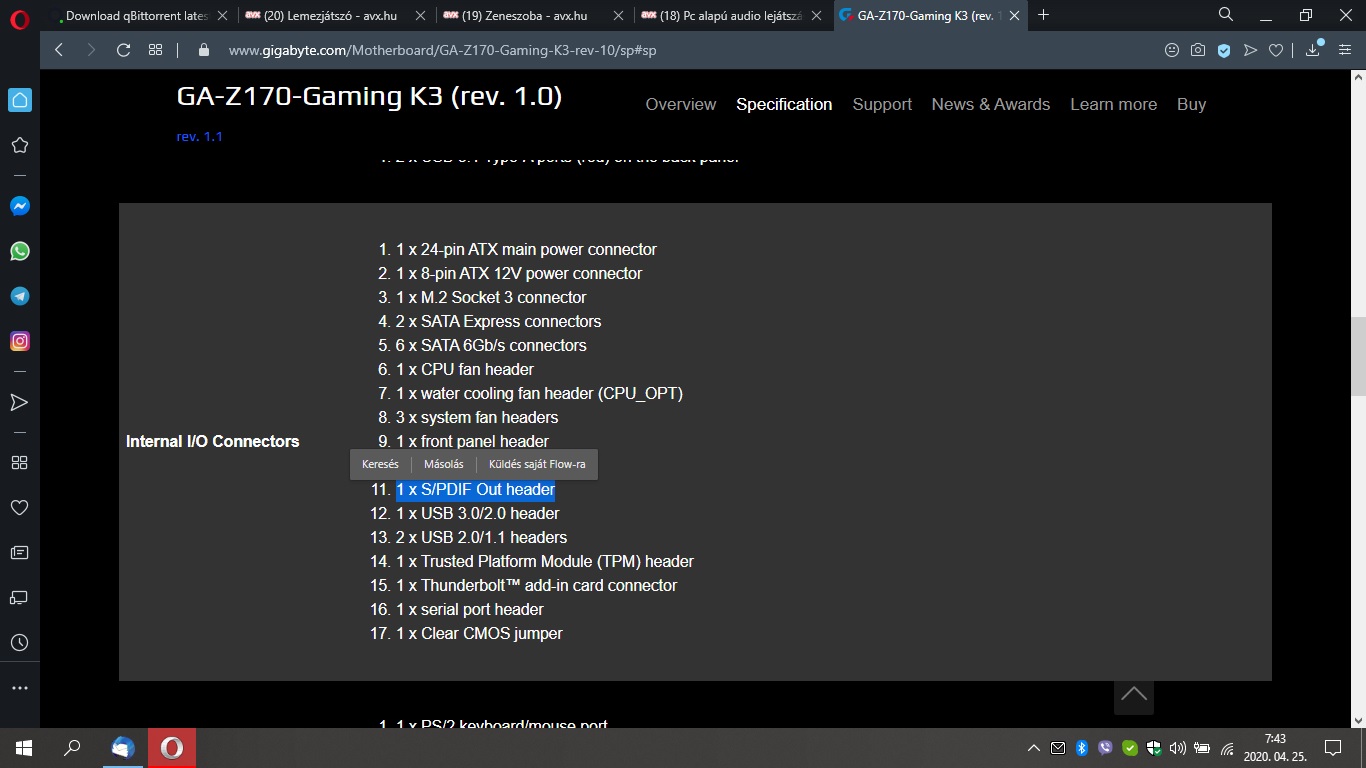The height and width of the screenshot is (768, 1366).
Task: Open Telegram sidebar panel
Action: click(x=19, y=296)
